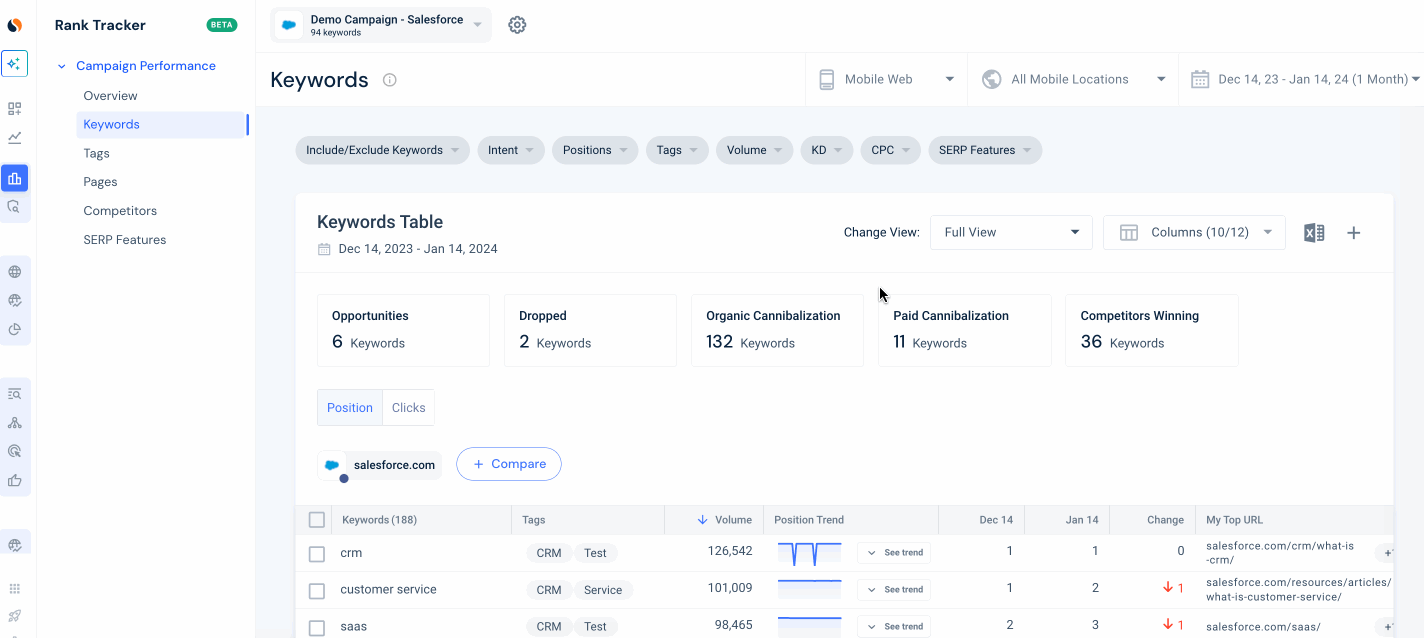
Task: Toggle the select-all checkbox in table header
Action: [317, 520]
